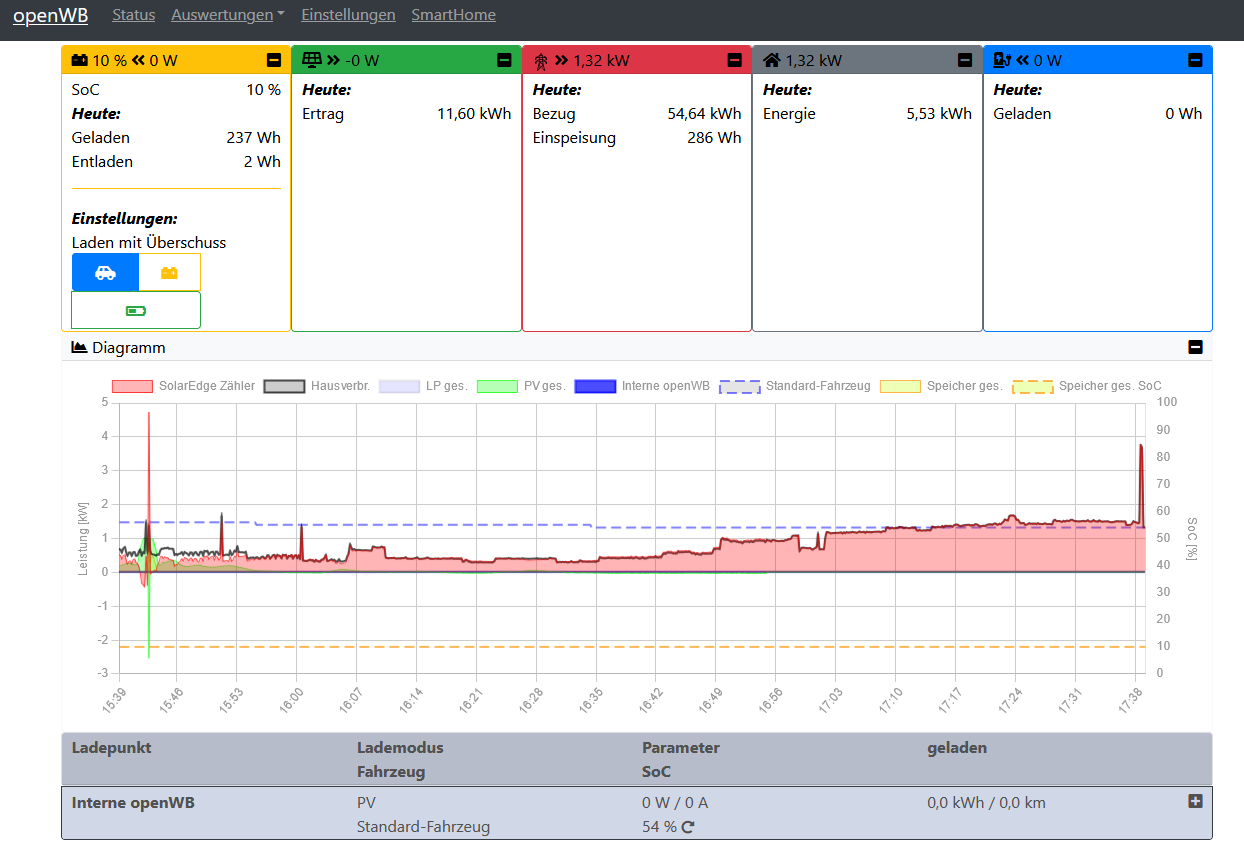The image size is (1244, 848).
Task: Click the battery icon in the yellow card header
Action: pos(80,60)
